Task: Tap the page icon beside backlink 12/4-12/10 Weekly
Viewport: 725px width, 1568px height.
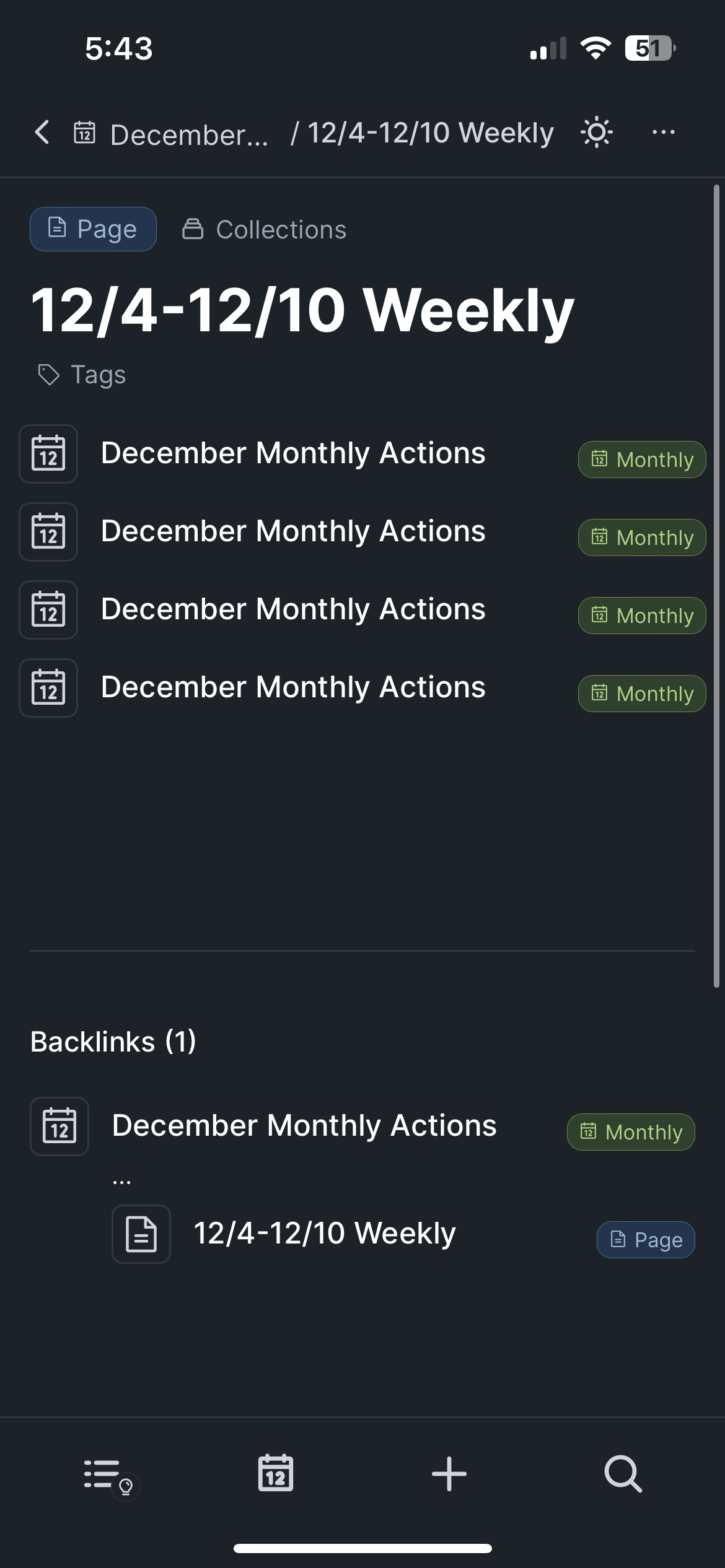Action: pyautogui.click(x=141, y=1234)
